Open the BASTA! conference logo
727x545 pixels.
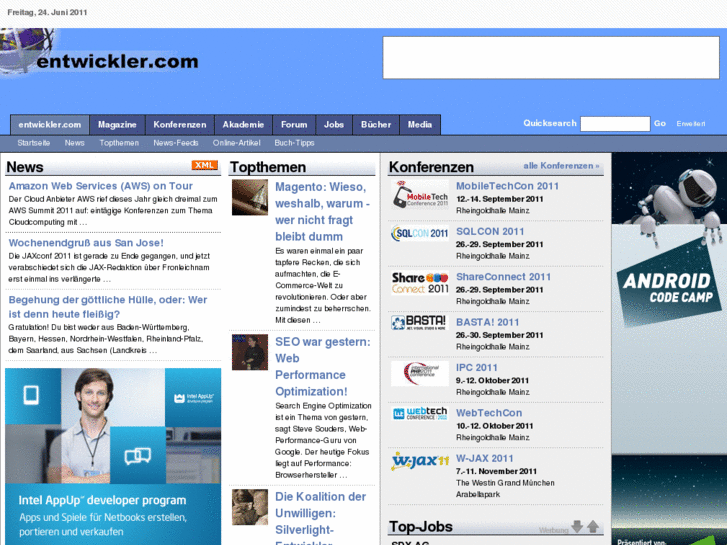click(420, 322)
